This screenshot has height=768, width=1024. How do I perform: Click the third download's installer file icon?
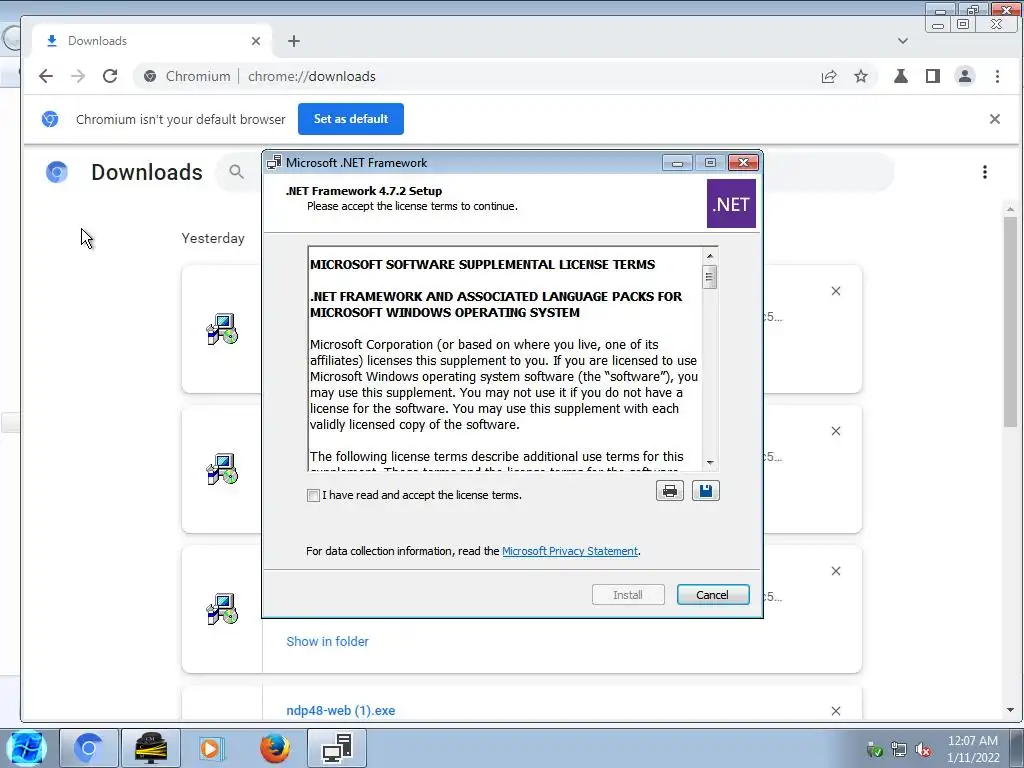point(222,609)
